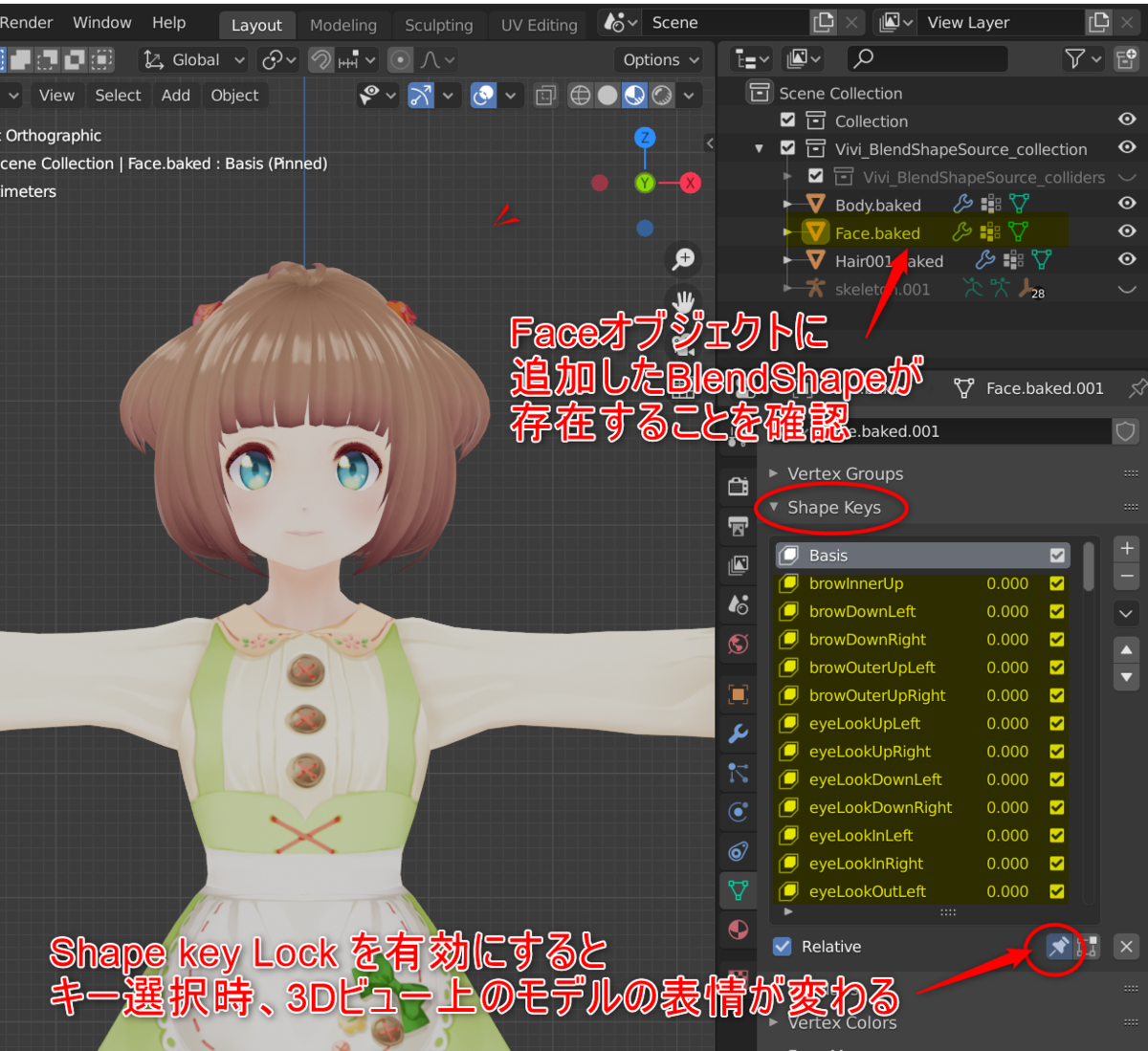Image resolution: width=1148 pixels, height=1051 pixels.
Task: Click new collection icon in outliner
Action: point(1126,59)
